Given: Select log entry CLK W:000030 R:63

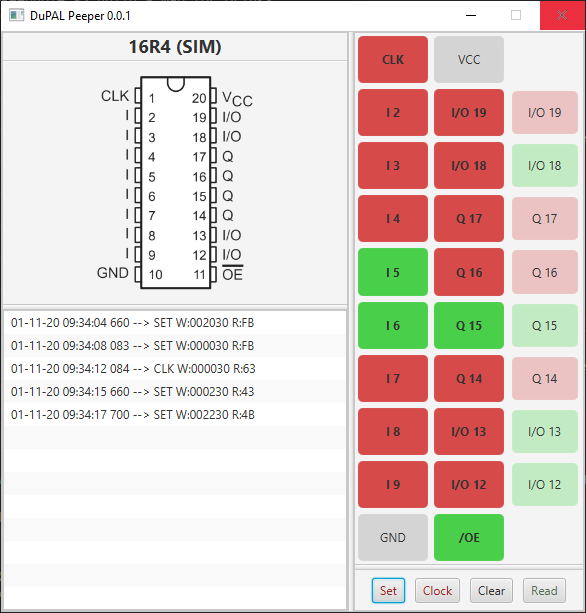Looking at the screenshot, I should click(175, 369).
